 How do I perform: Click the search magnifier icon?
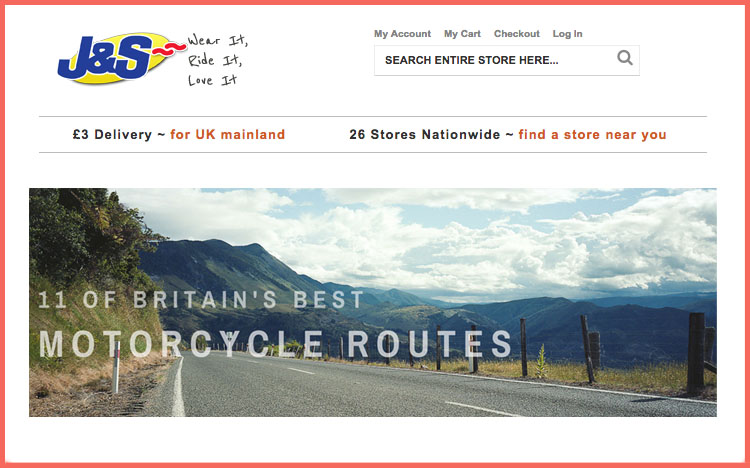(x=625, y=58)
